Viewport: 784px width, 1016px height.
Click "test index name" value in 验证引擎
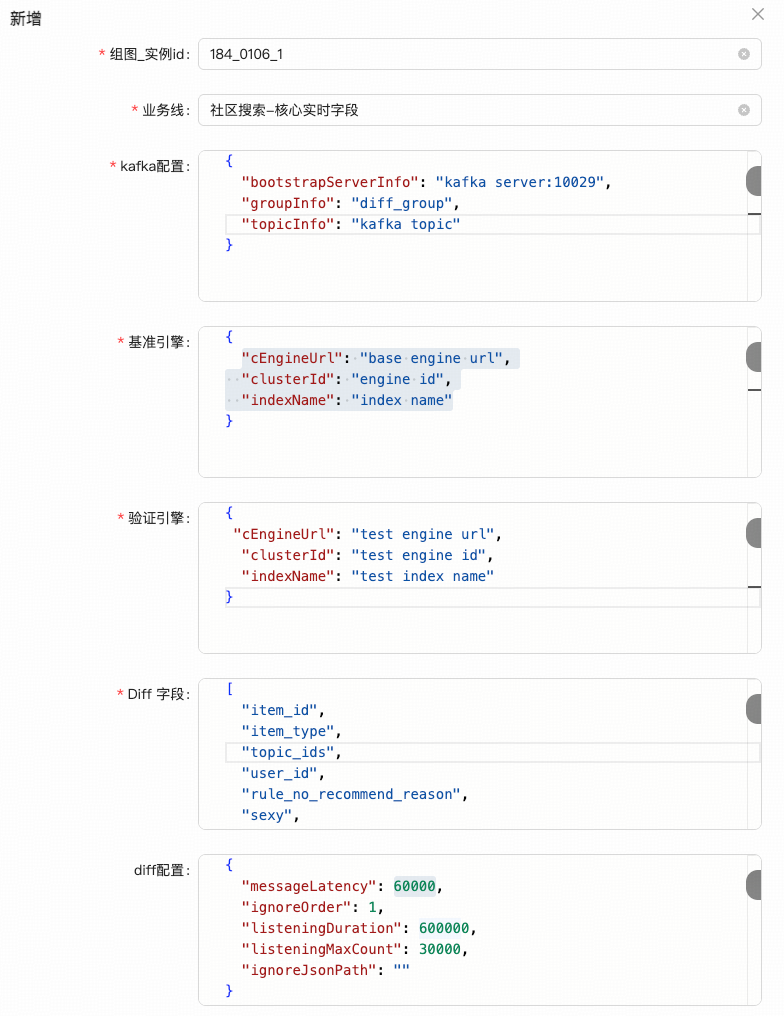tap(422, 576)
